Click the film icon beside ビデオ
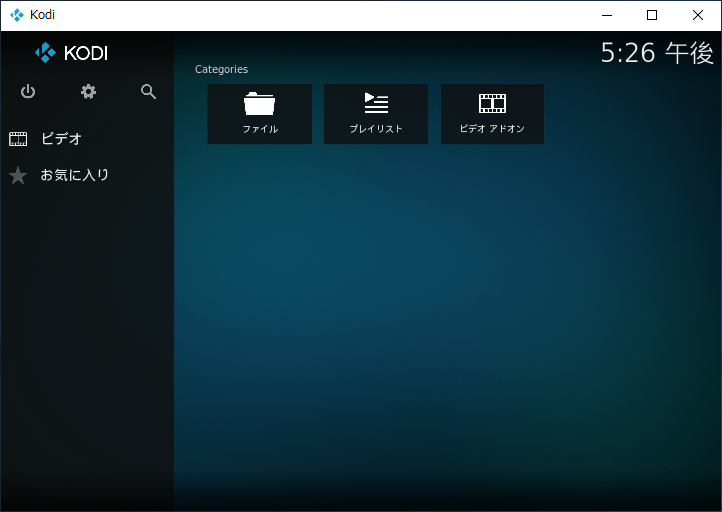Image resolution: width=722 pixels, height=512 pixels. (18, 139)
